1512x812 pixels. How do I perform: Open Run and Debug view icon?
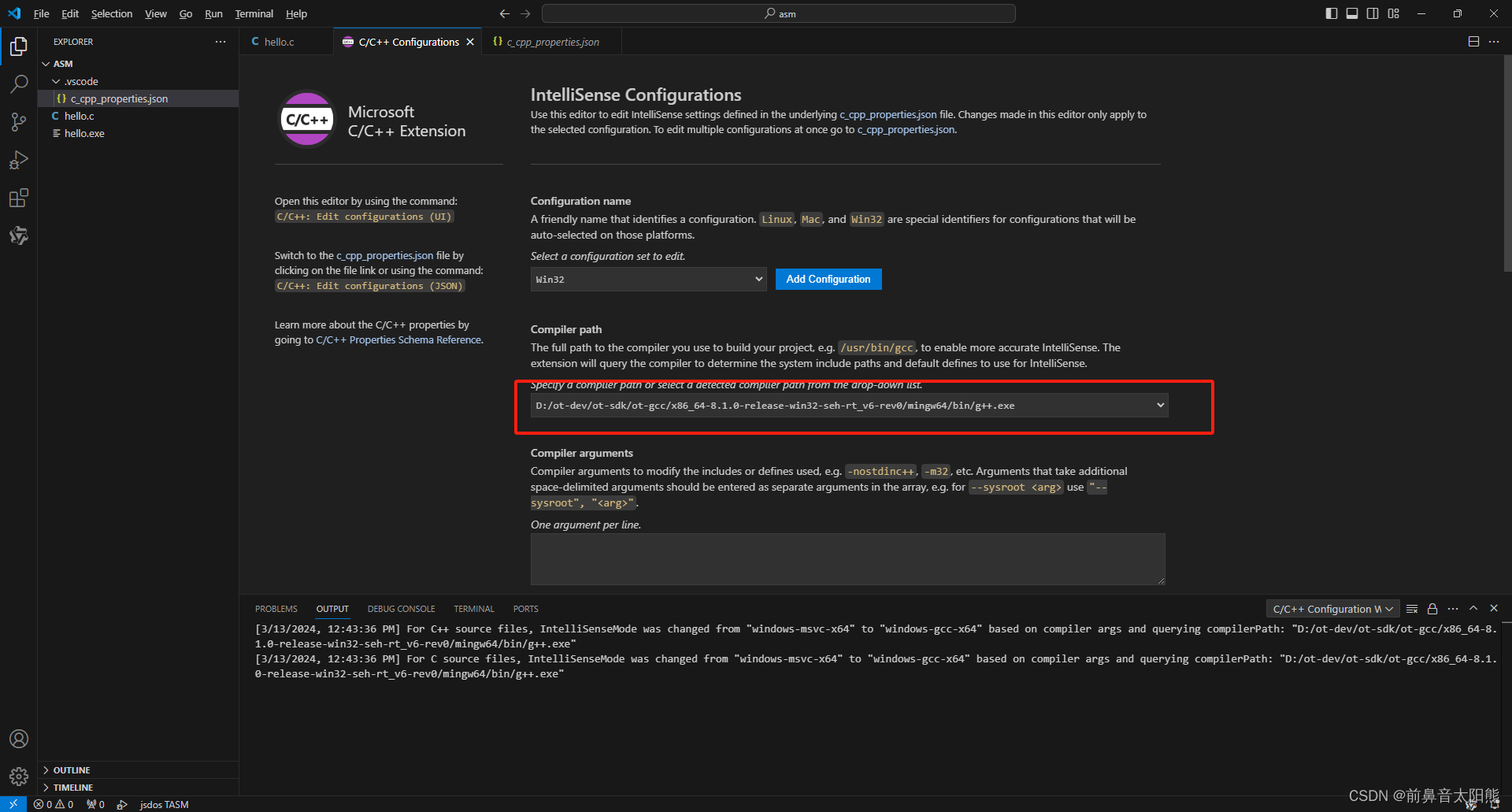coord(19,160)
